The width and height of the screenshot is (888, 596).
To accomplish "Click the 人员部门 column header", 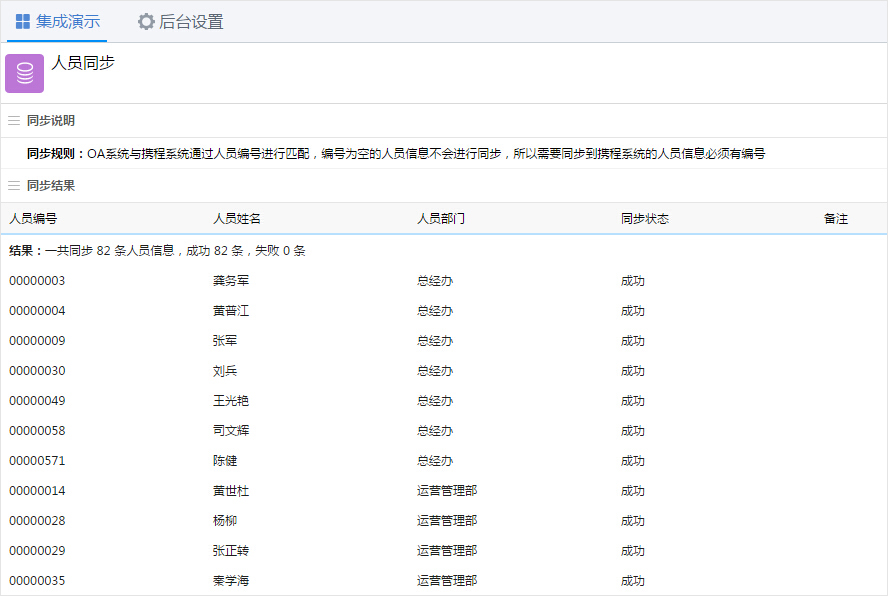I will click(x=441, y=219).
